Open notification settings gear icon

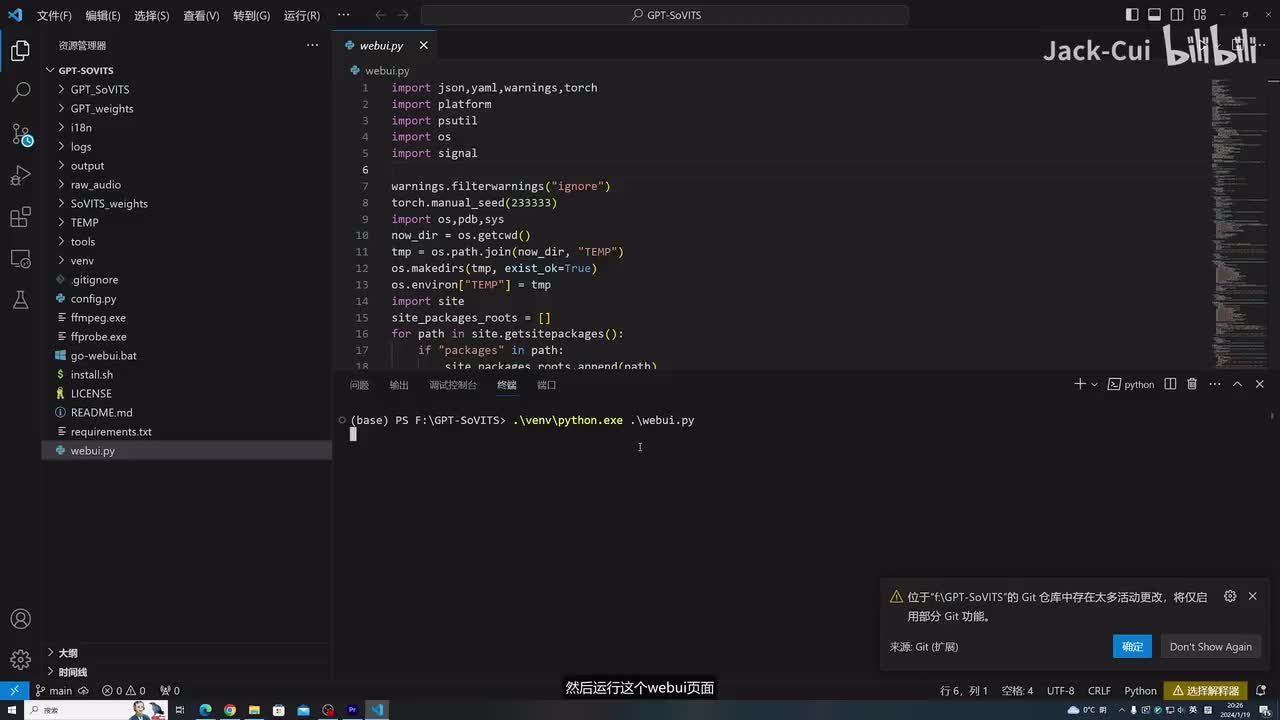pyautogui.click(x=1230, y=596)
